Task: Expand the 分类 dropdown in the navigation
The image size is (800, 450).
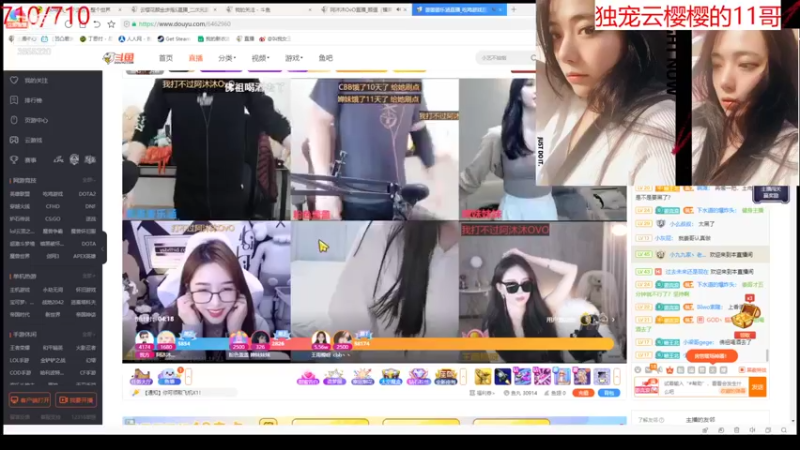Action: pyautogui.click(x=227, y=58)
